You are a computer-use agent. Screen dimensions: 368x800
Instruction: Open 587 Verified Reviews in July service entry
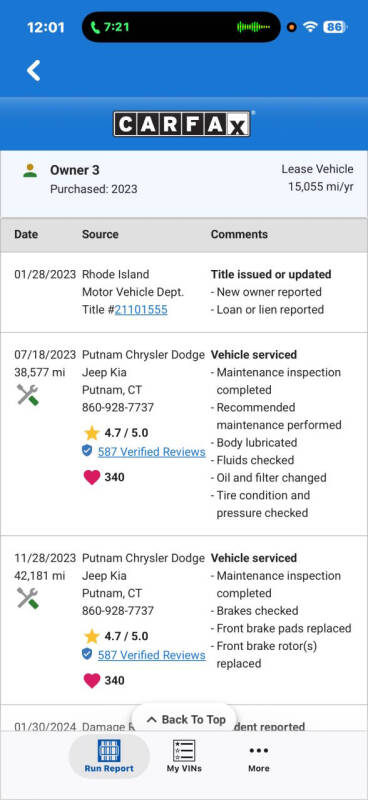152,452
